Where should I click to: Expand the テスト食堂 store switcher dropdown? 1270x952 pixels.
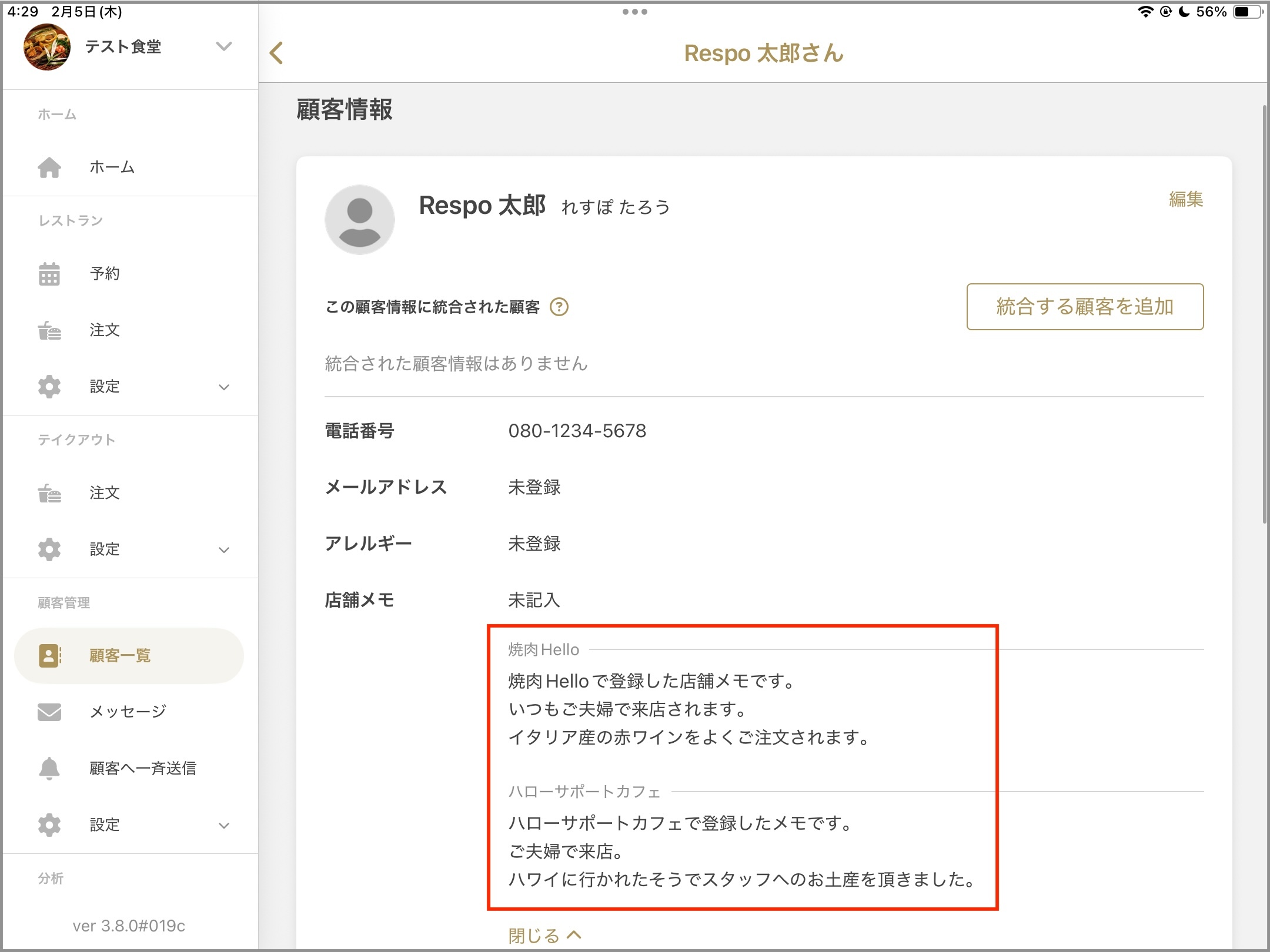click(x=223, y=46)
